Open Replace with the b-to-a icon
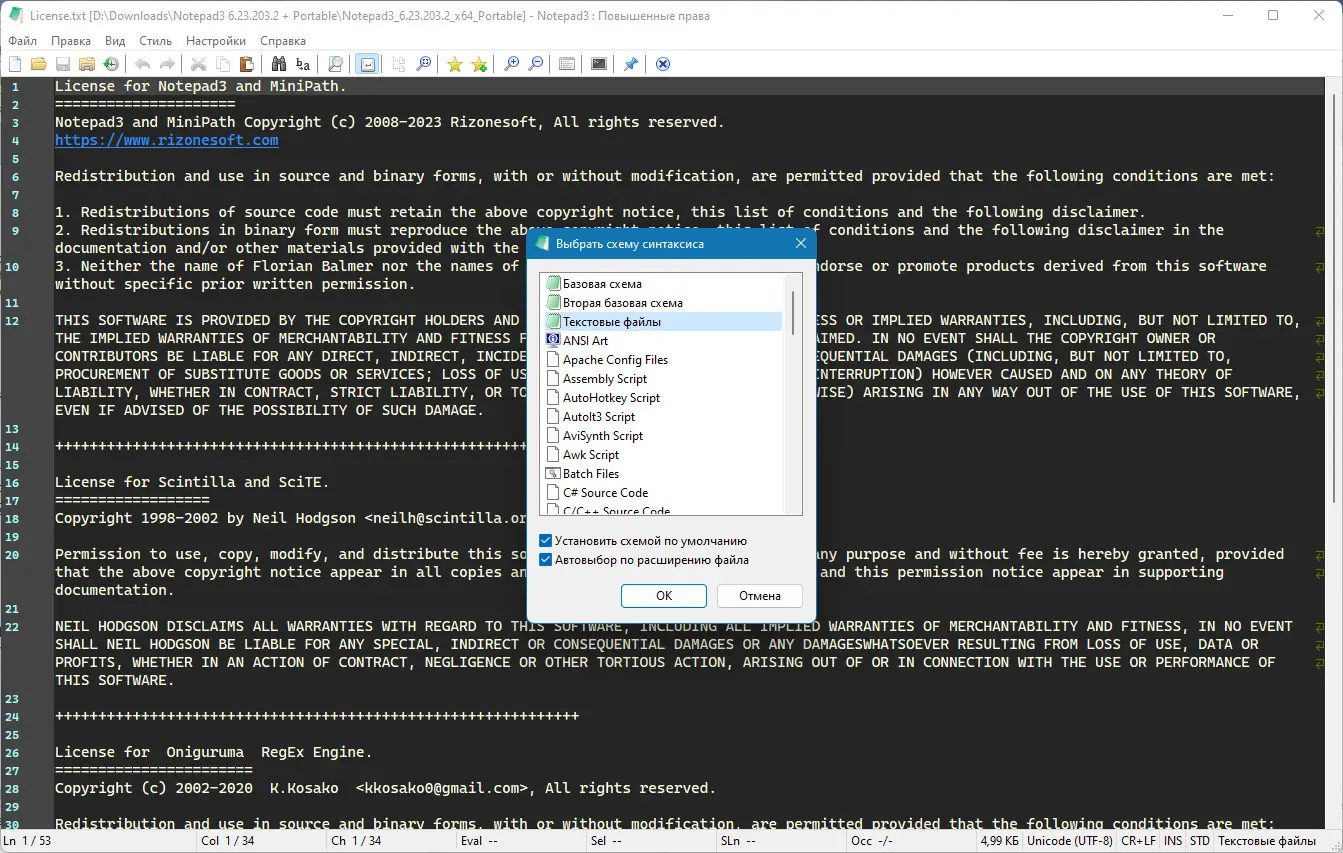The image size is (1343, 853). point(303,64)
